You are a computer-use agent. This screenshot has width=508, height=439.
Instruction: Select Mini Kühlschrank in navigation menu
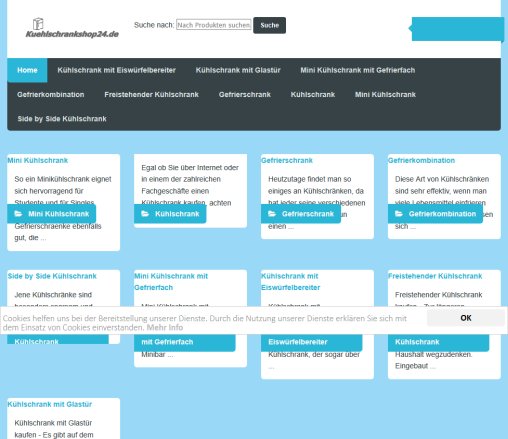(x=385, y=95)
